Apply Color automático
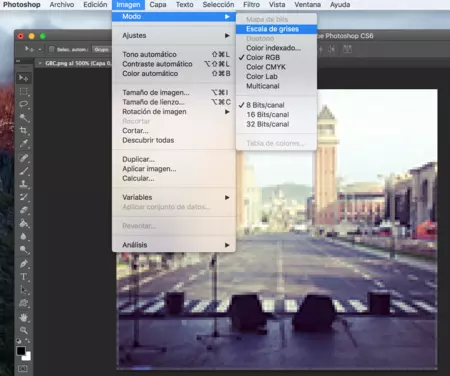The height and width of the screenshot is (376, 450). [x=174, y=73]
